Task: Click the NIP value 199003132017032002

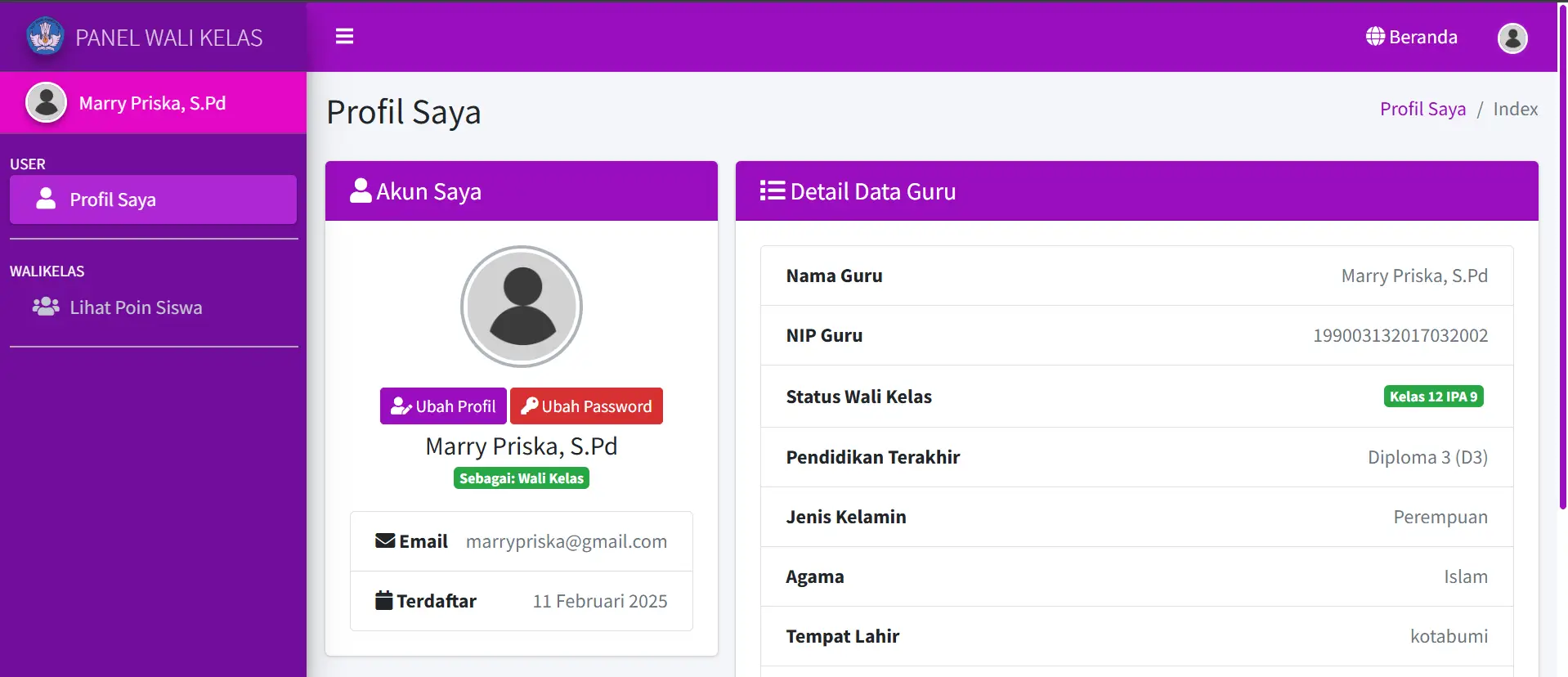Action: click(1400, 335)
